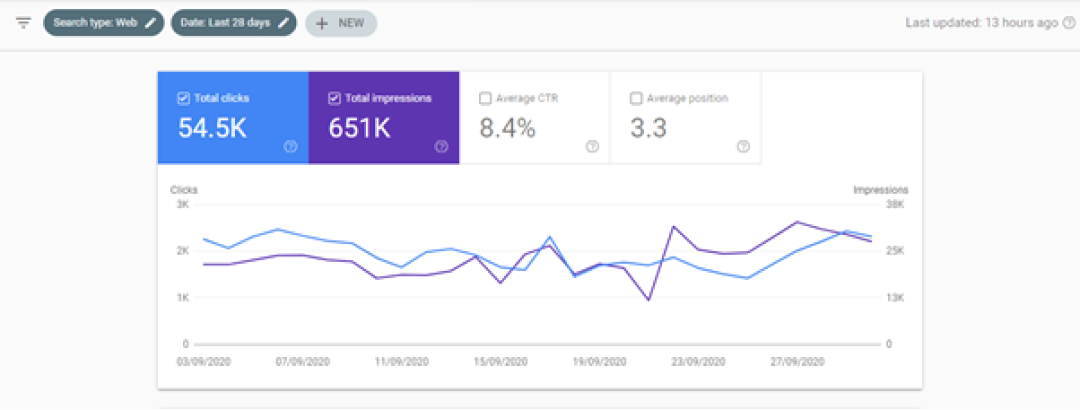Open help icon on Total impressions card
1080x410 pixels.
(x=441, y=146)
